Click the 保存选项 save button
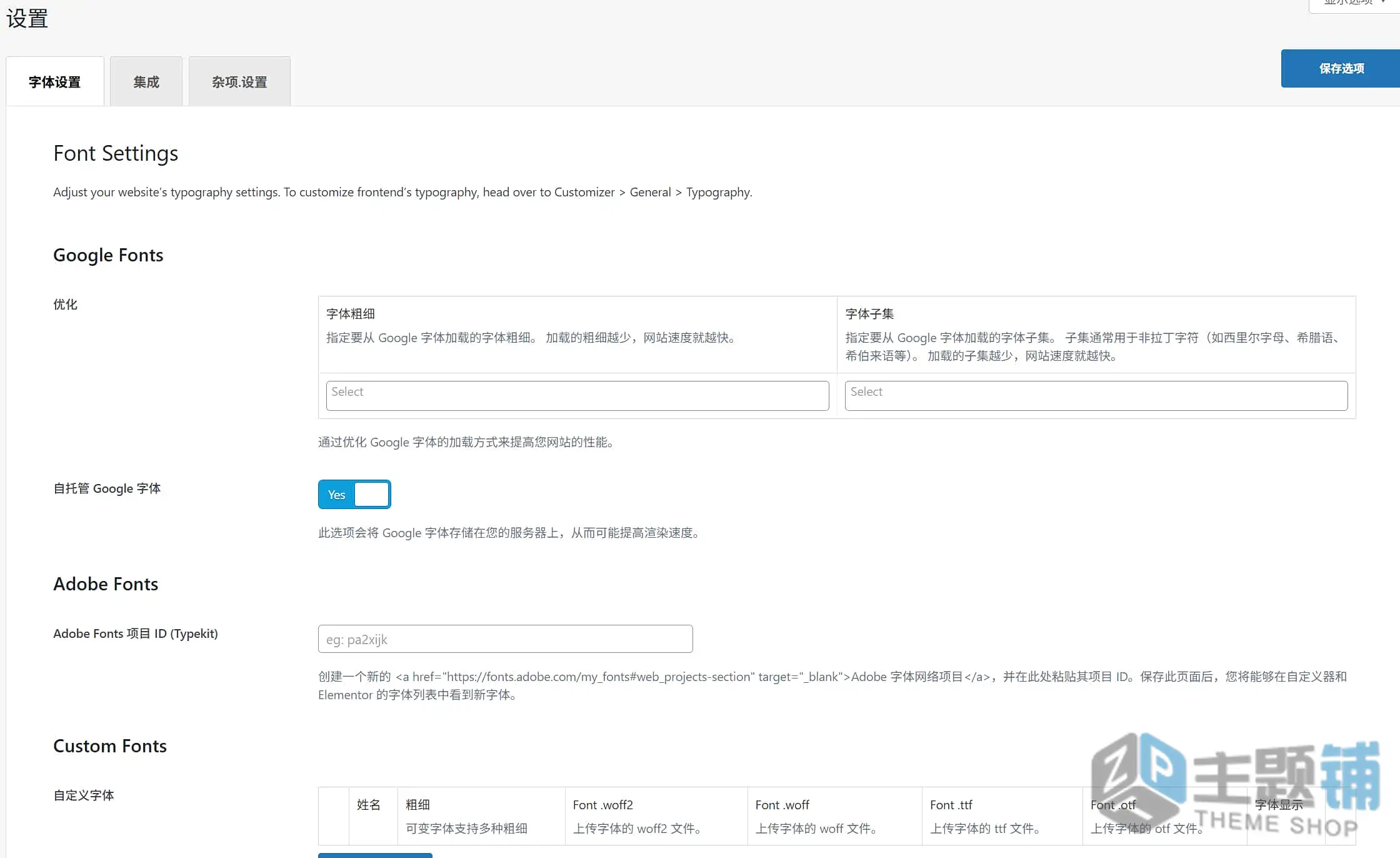This screenshot has width=1400, height=858. click(x=1341, y=68)
